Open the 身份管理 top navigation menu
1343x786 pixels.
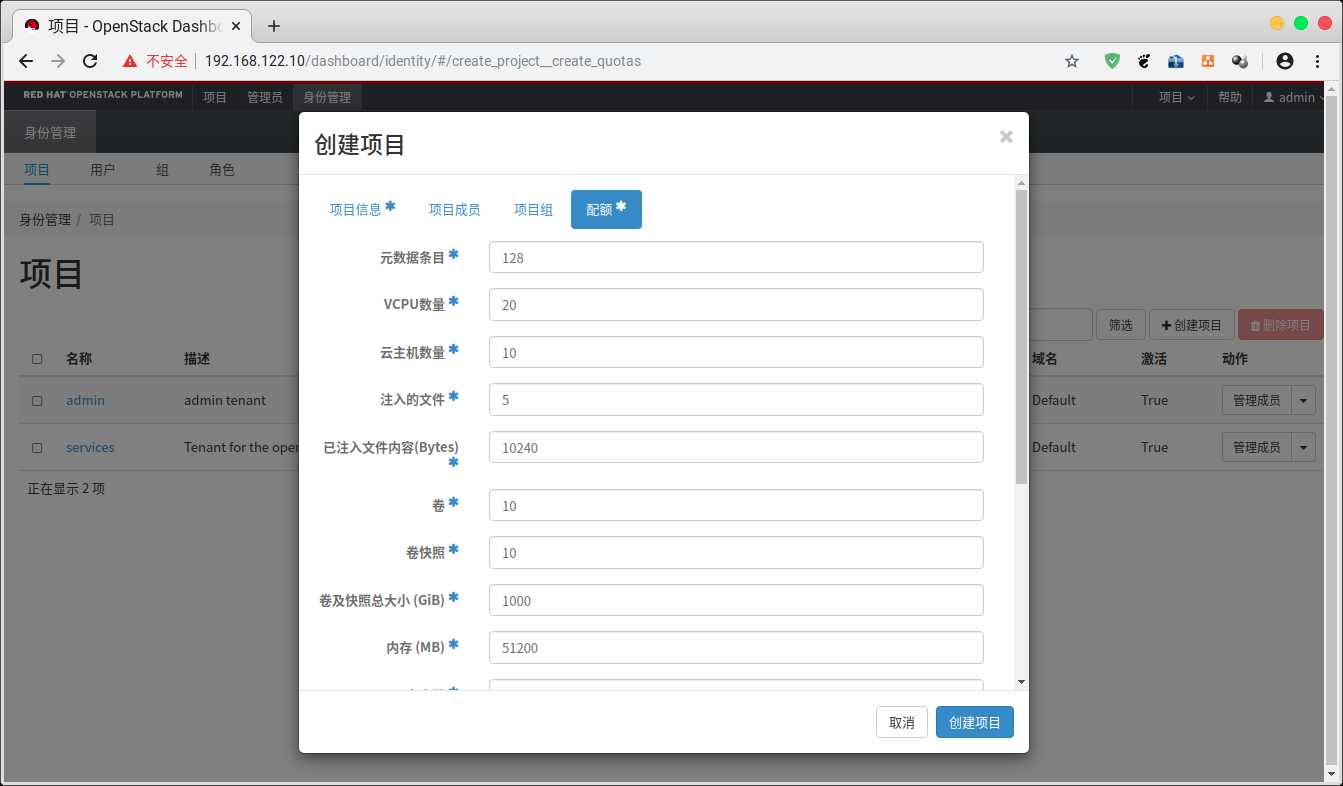(328, 97)
